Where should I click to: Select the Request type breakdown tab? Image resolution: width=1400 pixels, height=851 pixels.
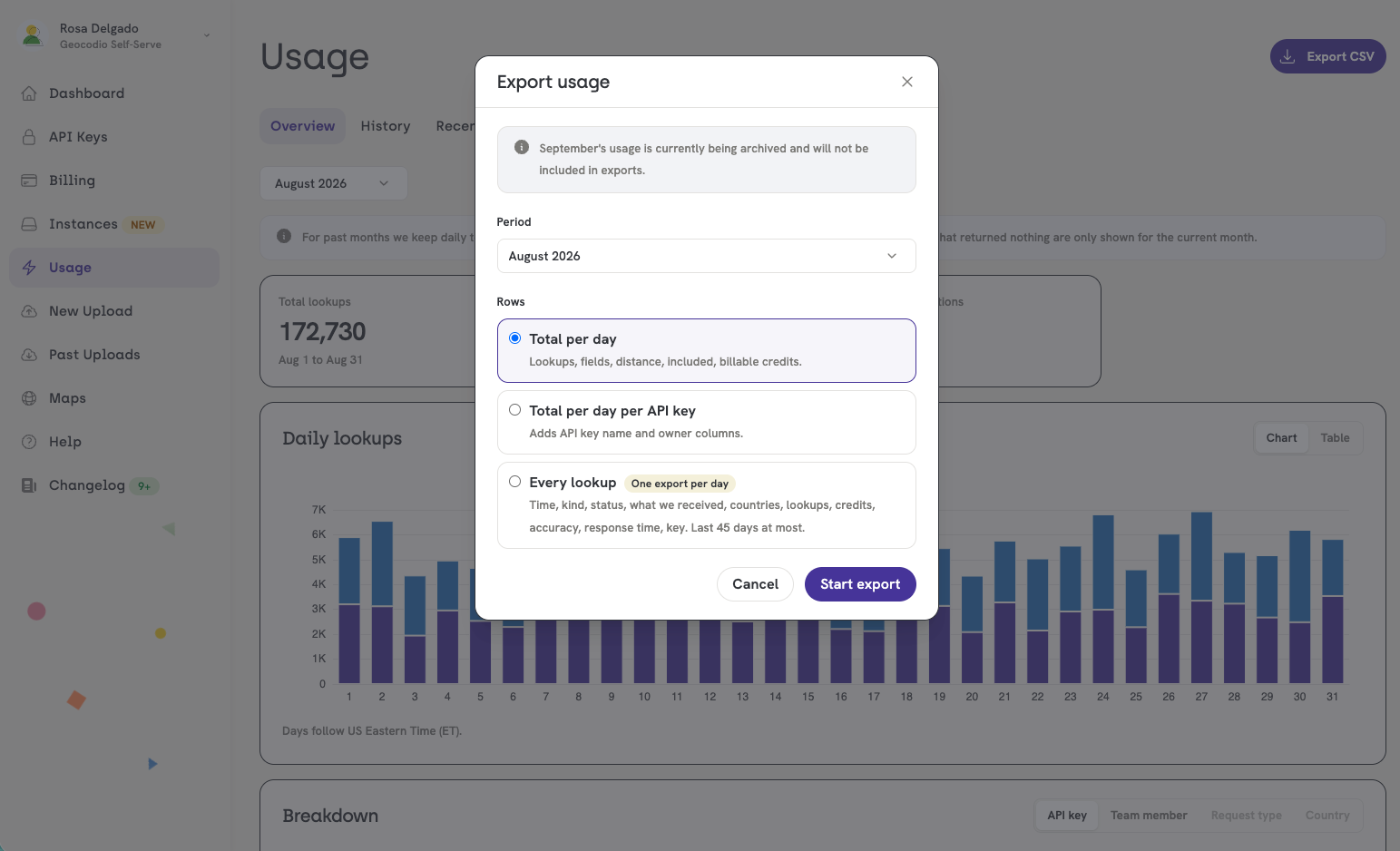click(1246, 816)
